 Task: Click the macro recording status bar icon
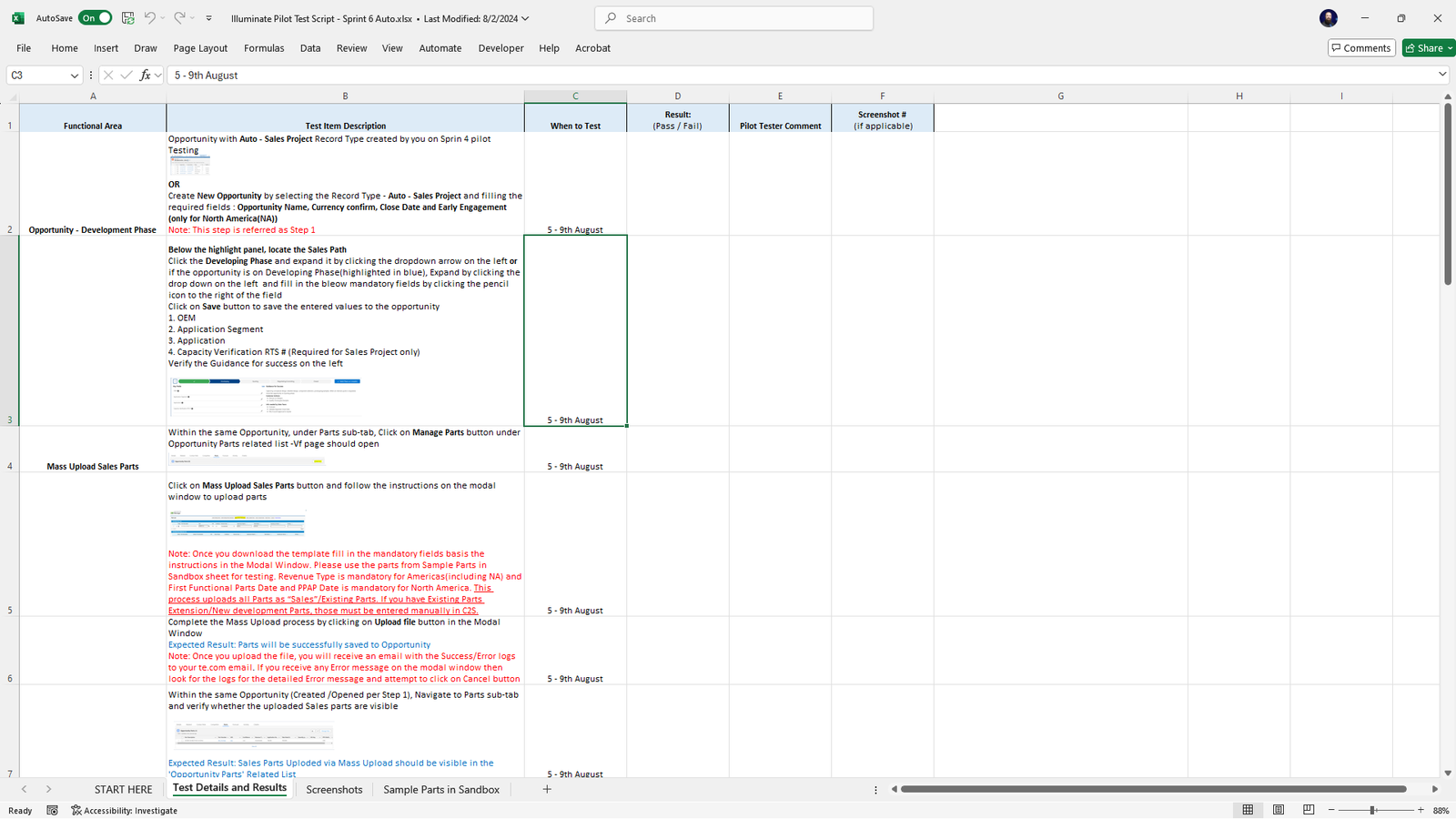coord(53,810)
